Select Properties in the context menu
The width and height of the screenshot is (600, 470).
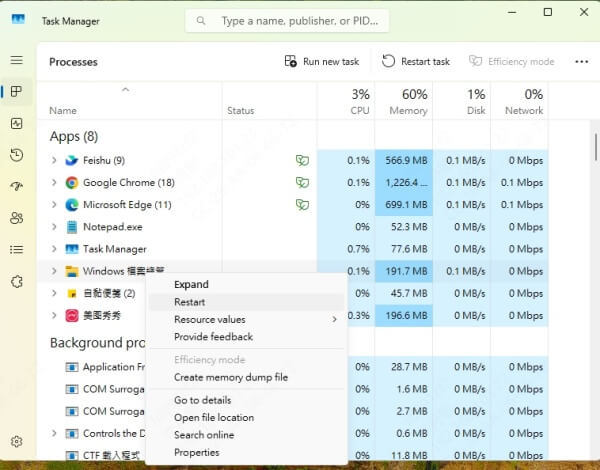tap(246, 452)
